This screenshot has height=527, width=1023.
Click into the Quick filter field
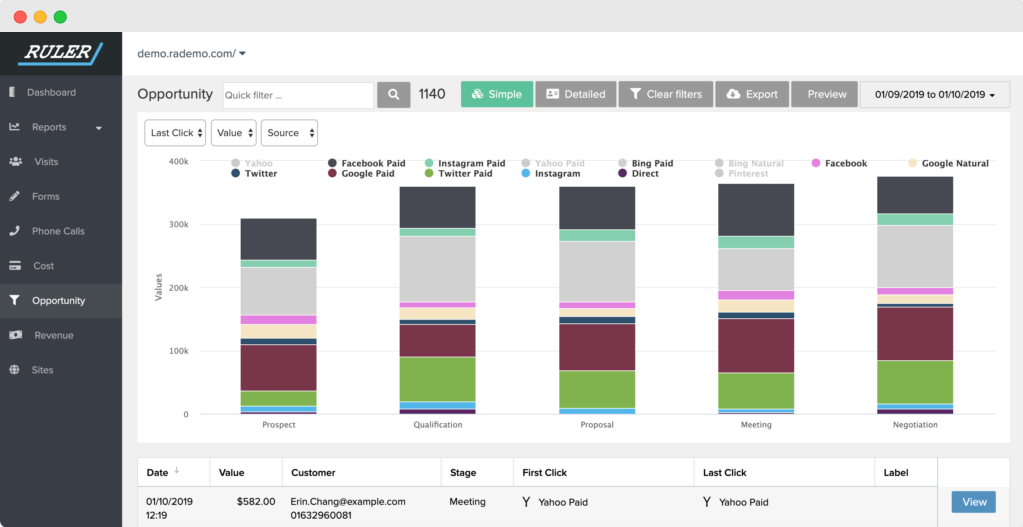pos(297,95)
